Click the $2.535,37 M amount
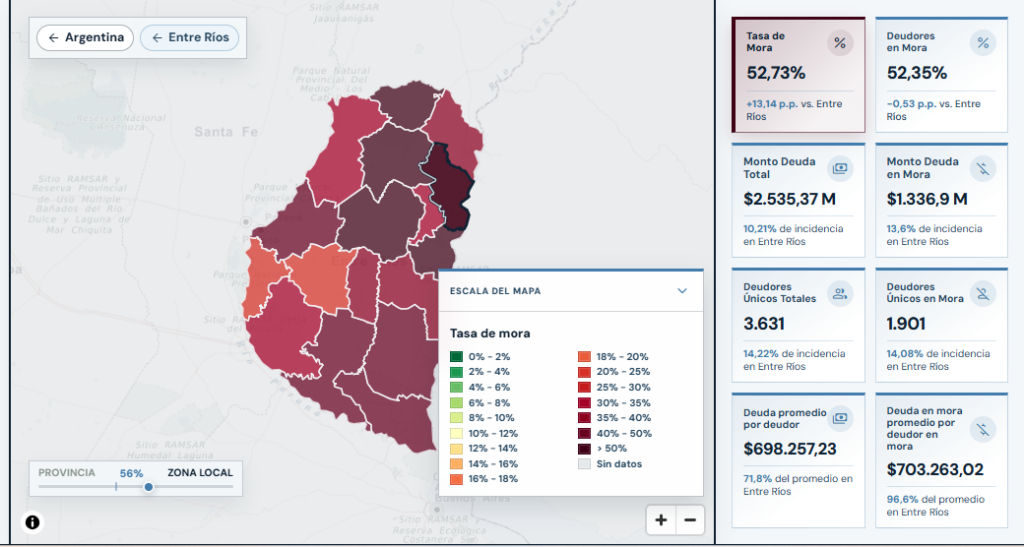 pos(789,198)
